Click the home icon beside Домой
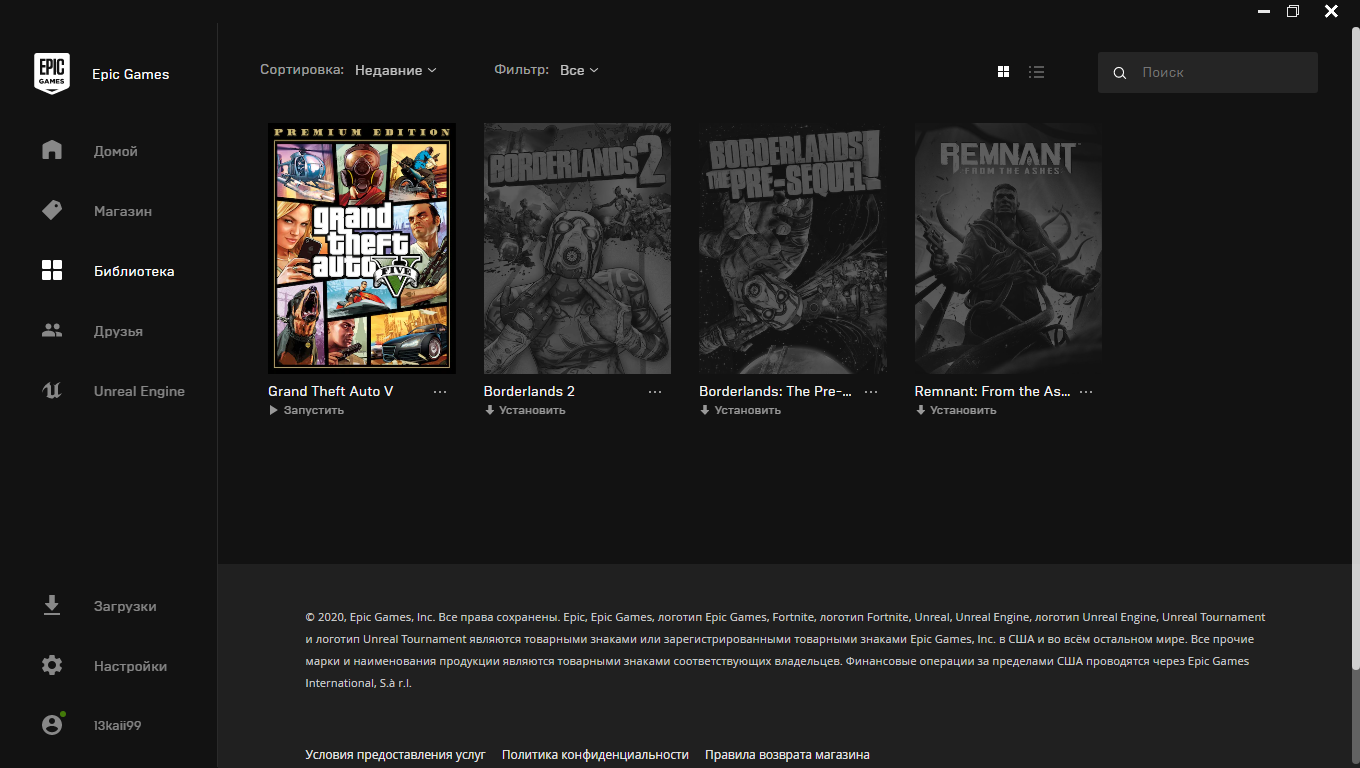Viewport: 1360px width, 768px height. pos(52,151)
